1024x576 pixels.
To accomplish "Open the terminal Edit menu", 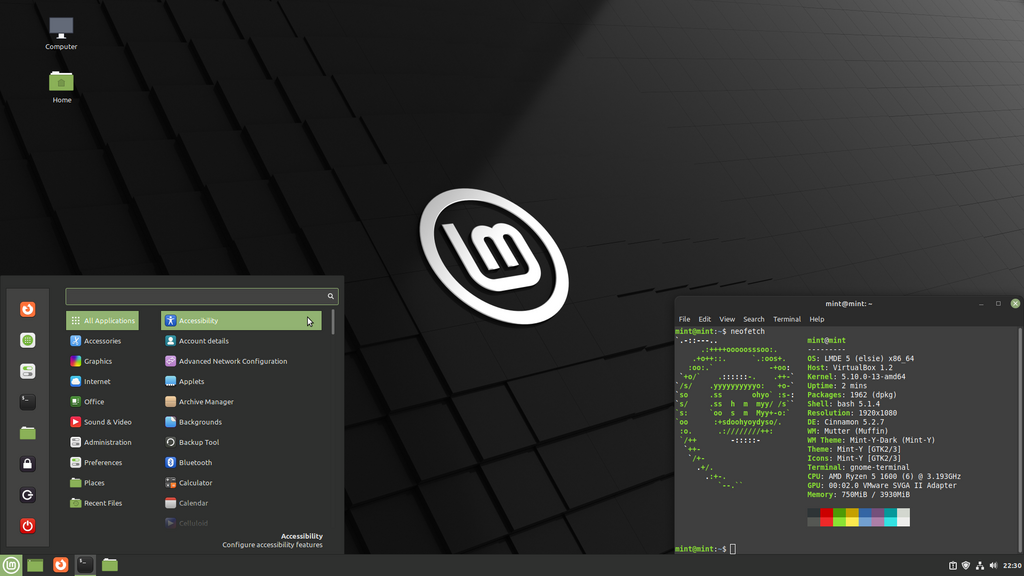I will [704, 319].
